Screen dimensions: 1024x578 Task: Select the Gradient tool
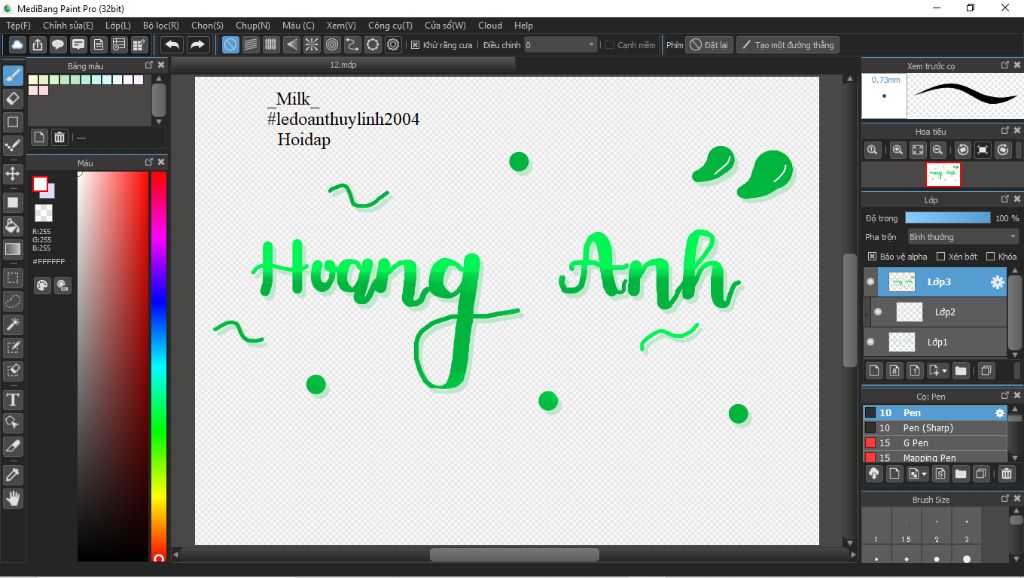13,249
